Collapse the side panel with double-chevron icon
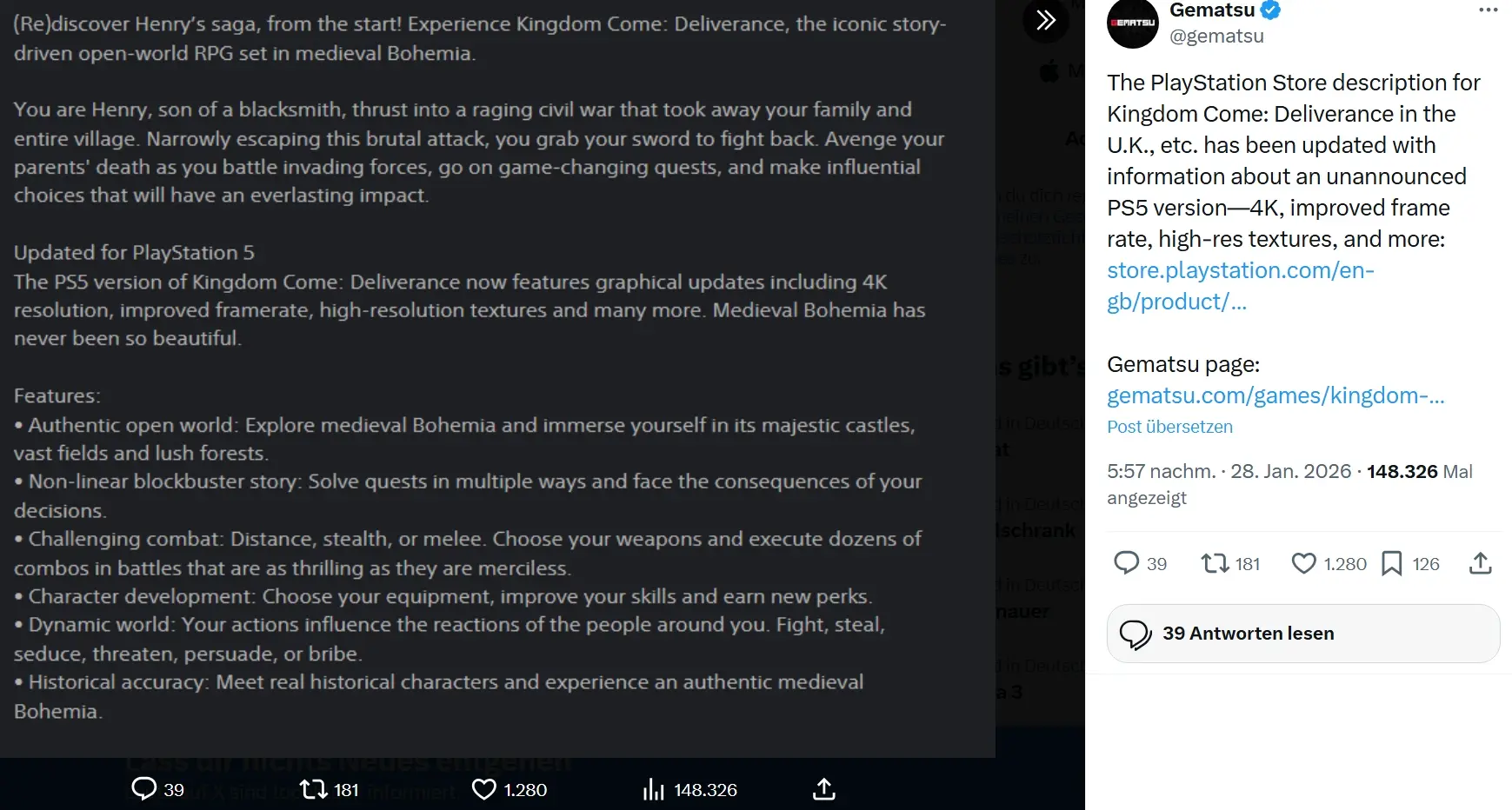The height and width of the screenshot is (810, 1512). [1045, 19]
